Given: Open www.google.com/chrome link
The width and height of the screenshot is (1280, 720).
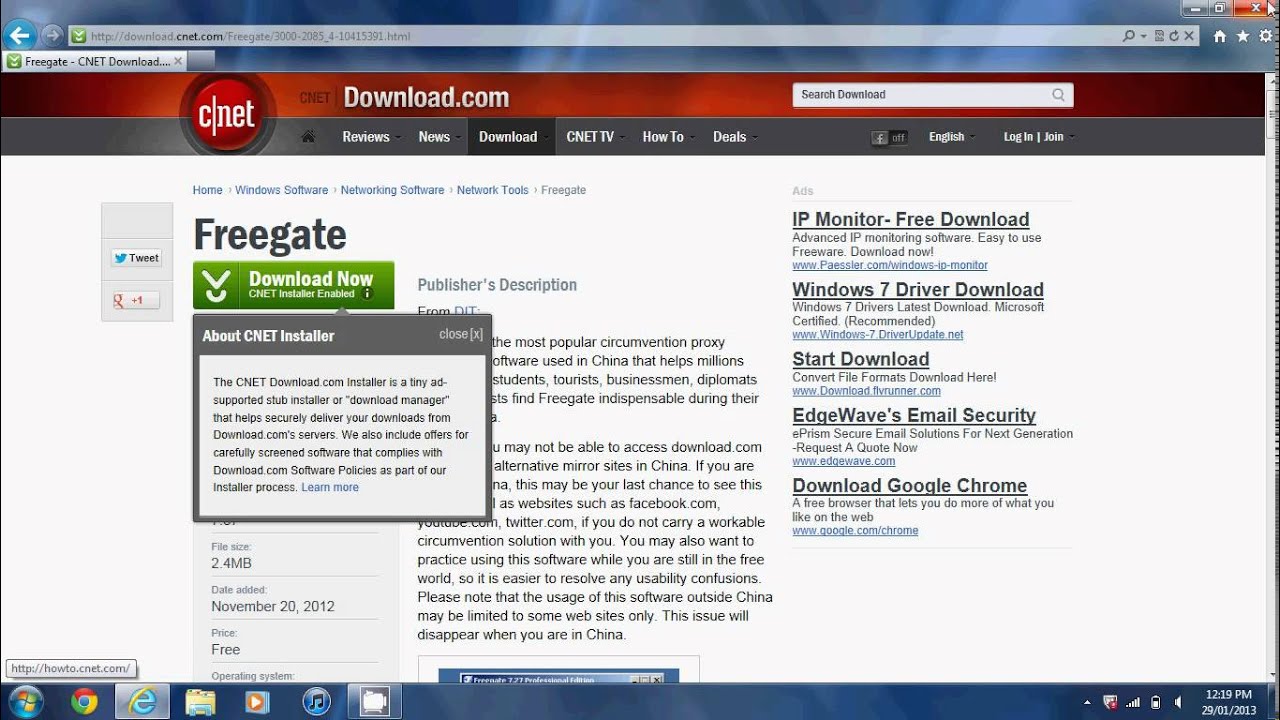Looking at the screenshot, I should tap(855, 531).
